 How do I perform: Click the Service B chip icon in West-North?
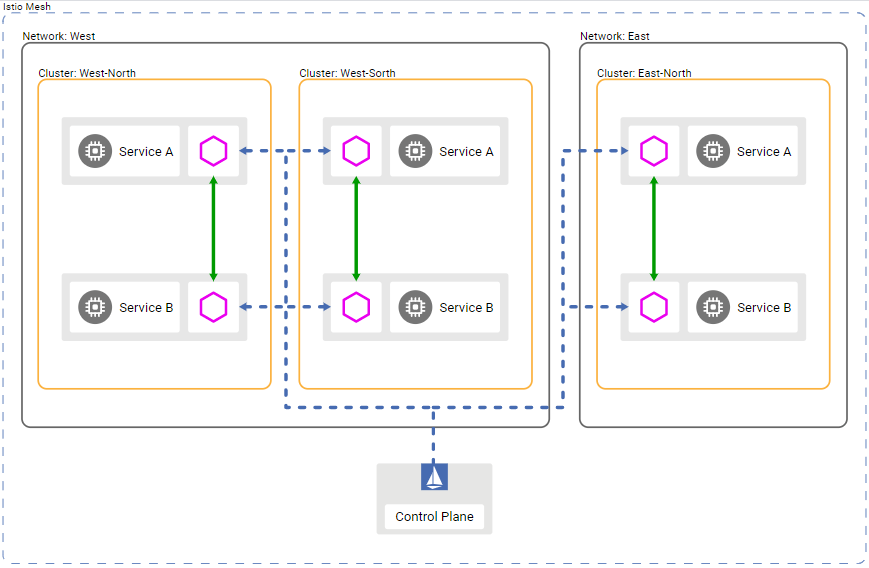[95, 306]
